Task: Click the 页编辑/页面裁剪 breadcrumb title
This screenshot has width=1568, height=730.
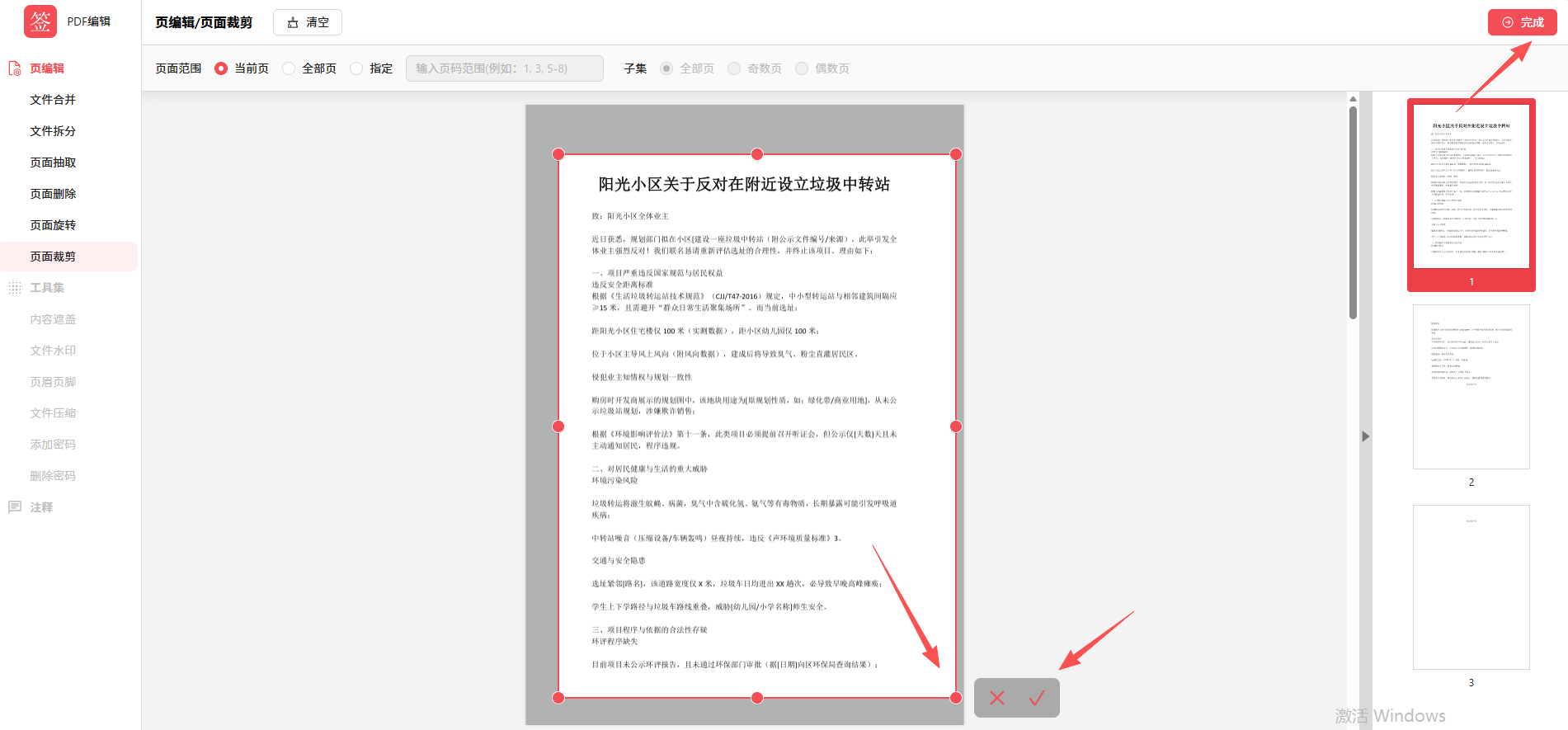Action: (x=204, y=22)
